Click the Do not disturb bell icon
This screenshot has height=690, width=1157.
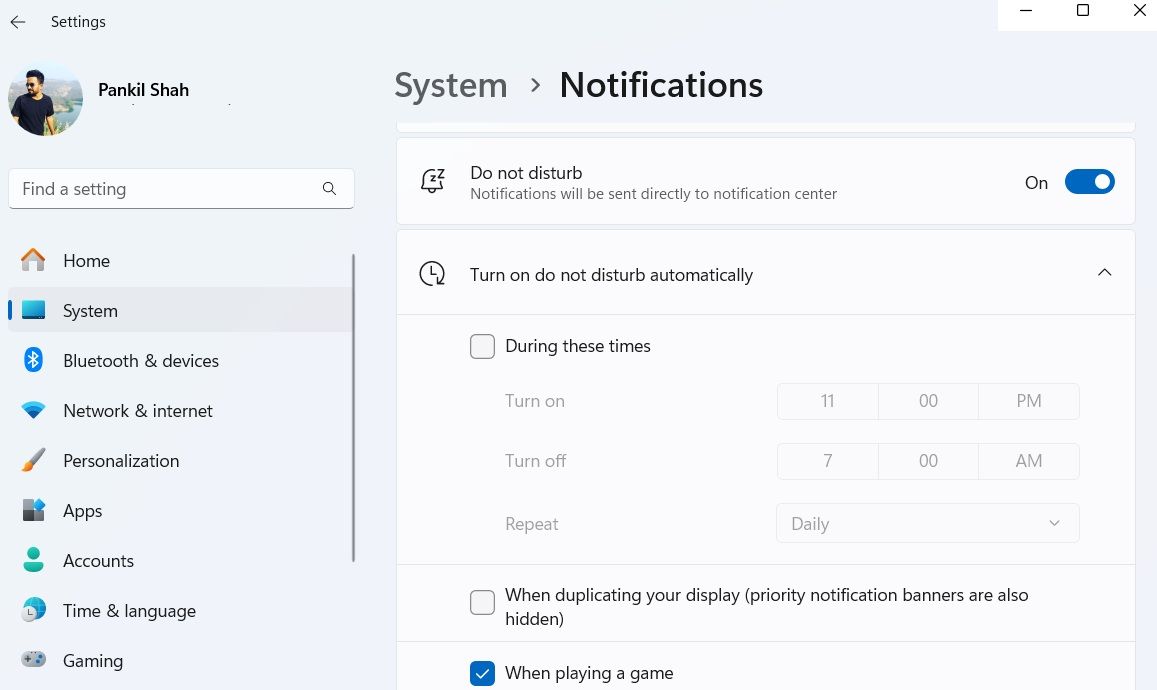(x=432, y=181)
